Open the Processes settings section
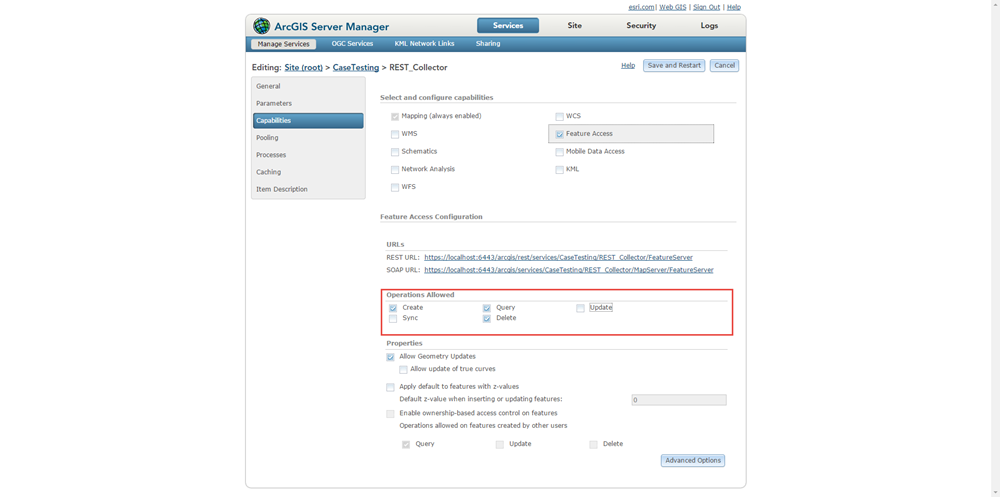This screenshot has height=497, width=1000. 308,155
